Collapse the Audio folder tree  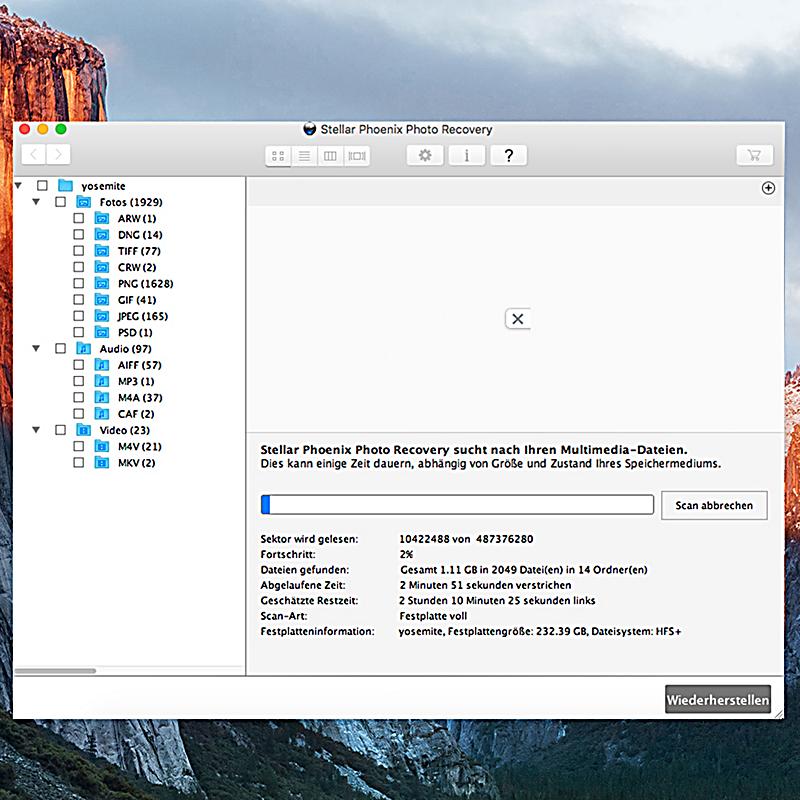[x=36, y=348]
